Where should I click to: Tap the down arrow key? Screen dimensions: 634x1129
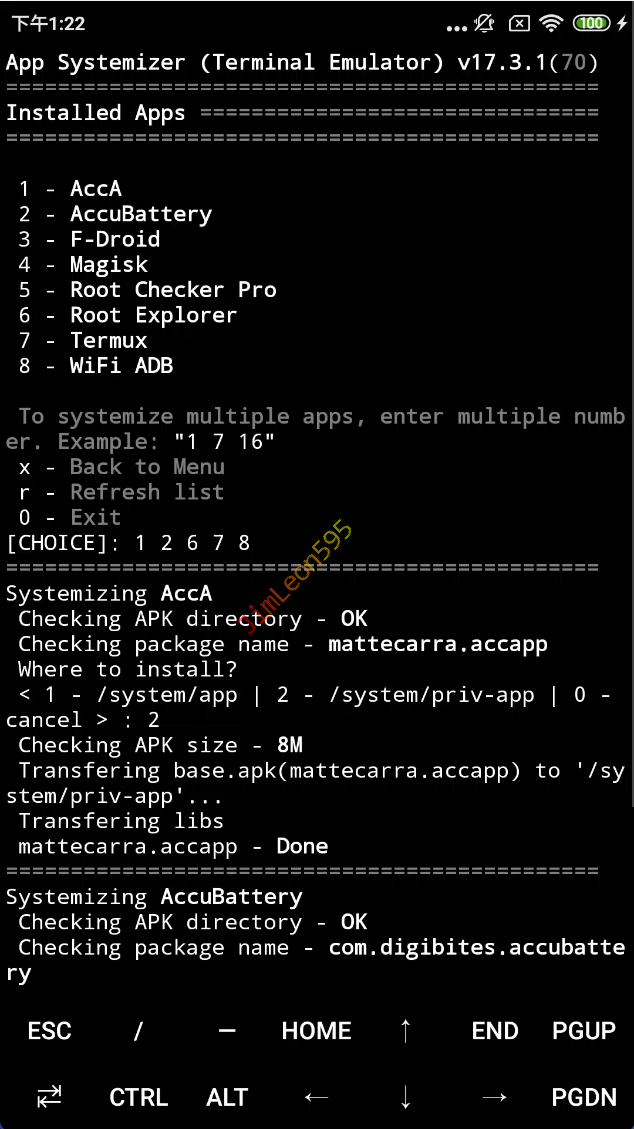(406, 1097)
